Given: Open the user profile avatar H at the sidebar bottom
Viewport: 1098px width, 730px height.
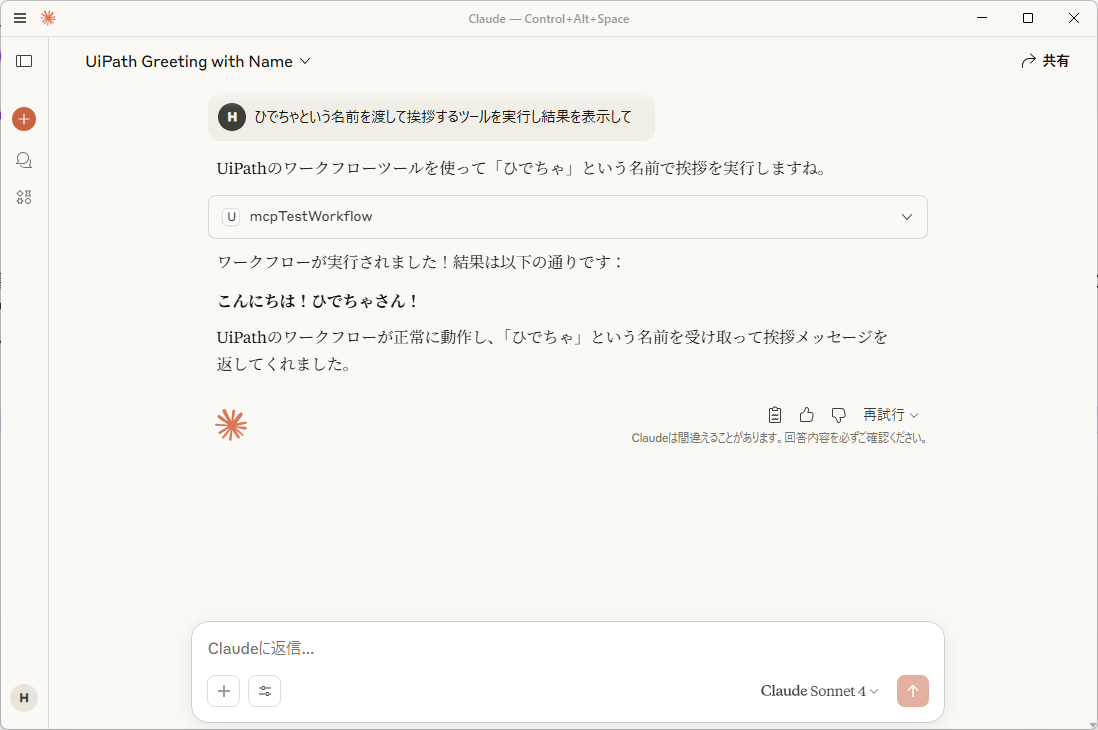Looking at the screenshot, I should coord(24,698).
